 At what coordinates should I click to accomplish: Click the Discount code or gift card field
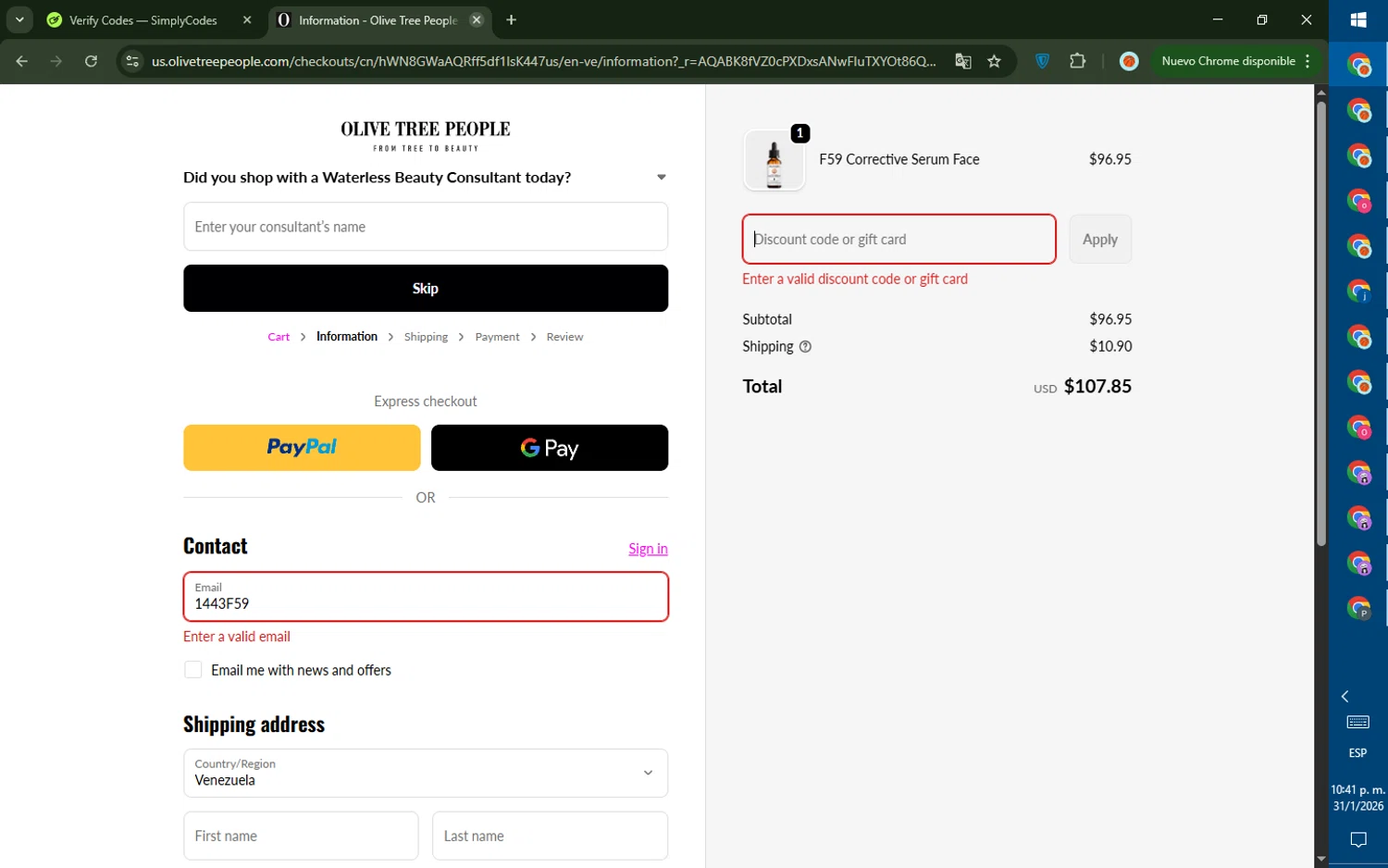click(898, 239)
